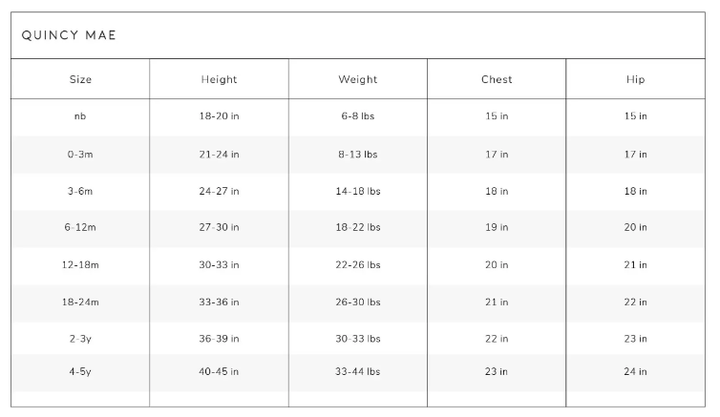Click the 40-45 in height cell
720x417 pixels.
[x=219, y=372]
